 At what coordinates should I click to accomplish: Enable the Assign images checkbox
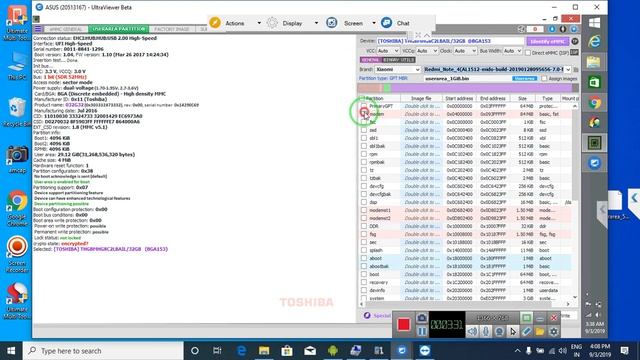(544, 78)
